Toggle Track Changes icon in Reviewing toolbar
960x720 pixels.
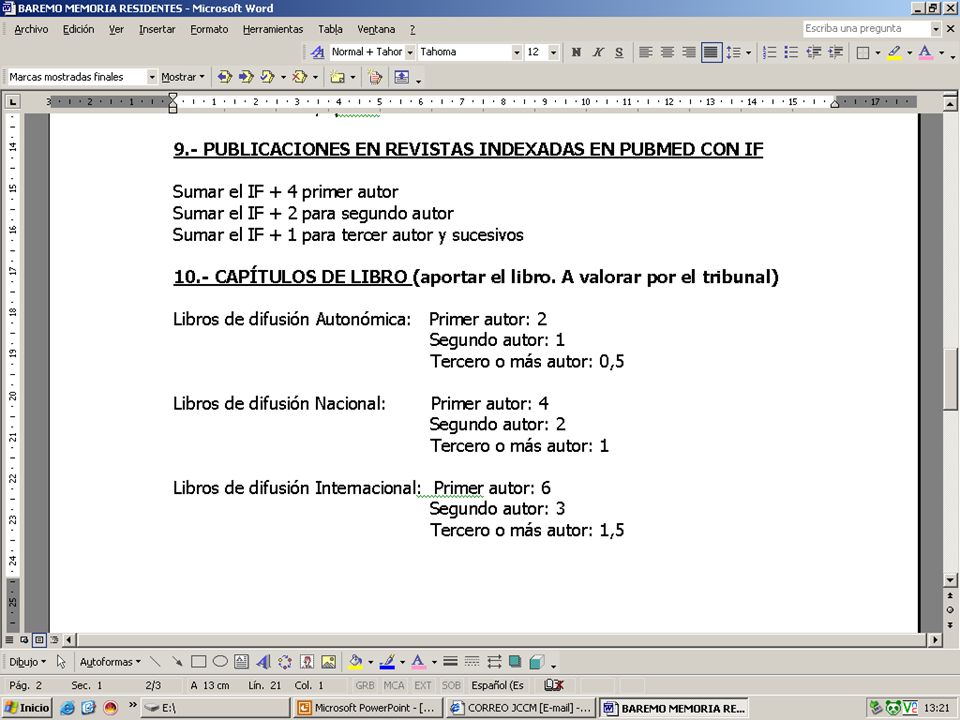(375, 77)
